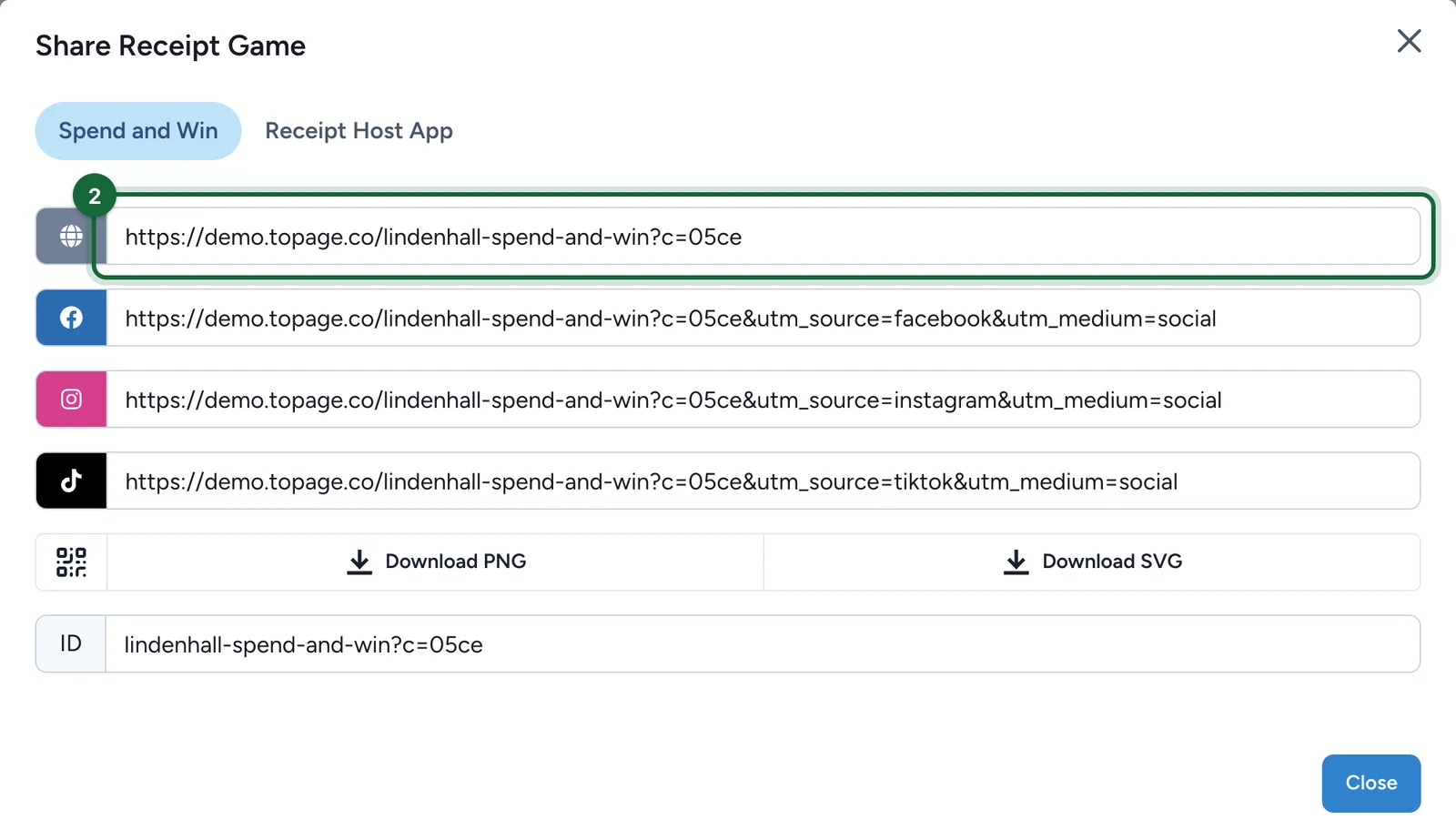Click the TikTok icon
This screenshot has width=1456, height=820.
point(71,481)
